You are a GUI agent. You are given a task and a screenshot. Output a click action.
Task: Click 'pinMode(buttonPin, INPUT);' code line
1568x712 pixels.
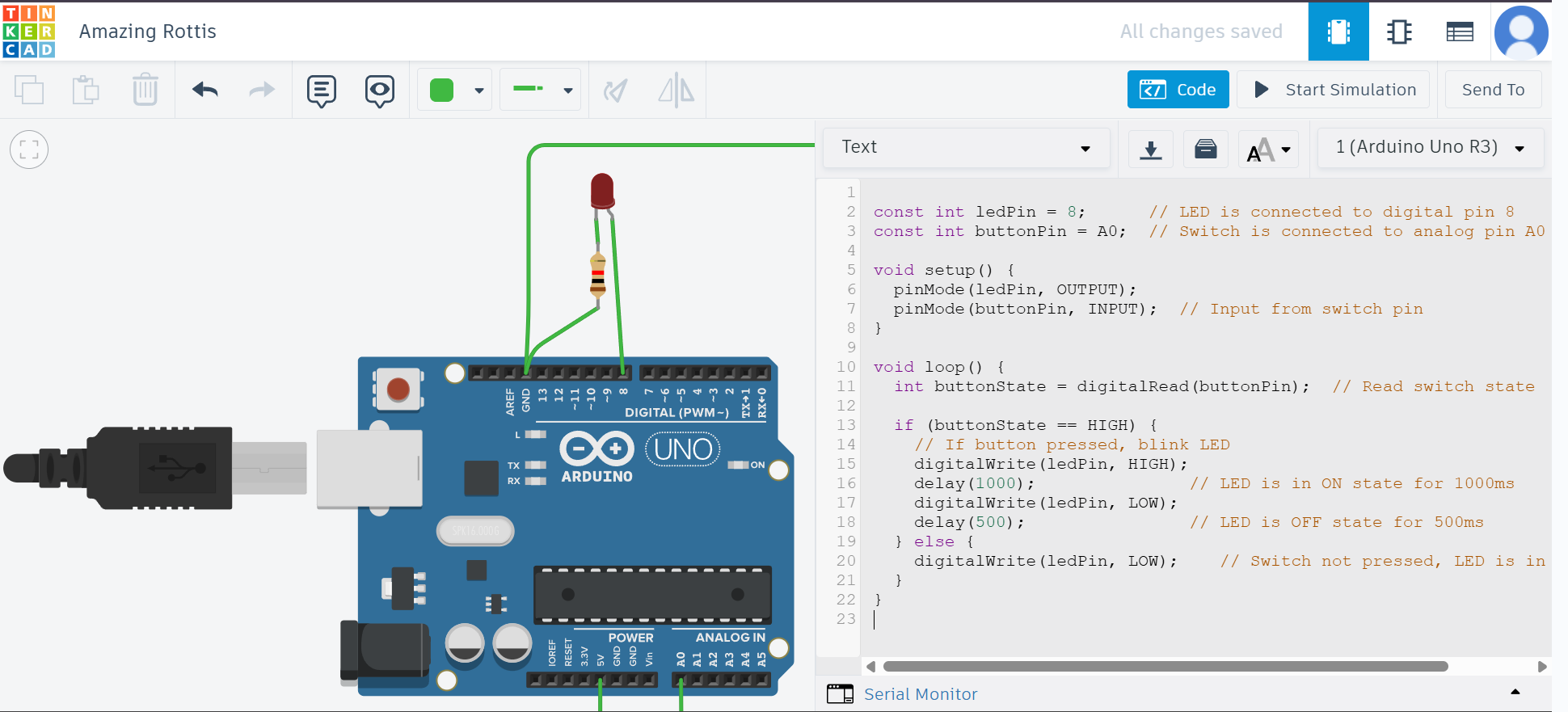pos(1025,309)
